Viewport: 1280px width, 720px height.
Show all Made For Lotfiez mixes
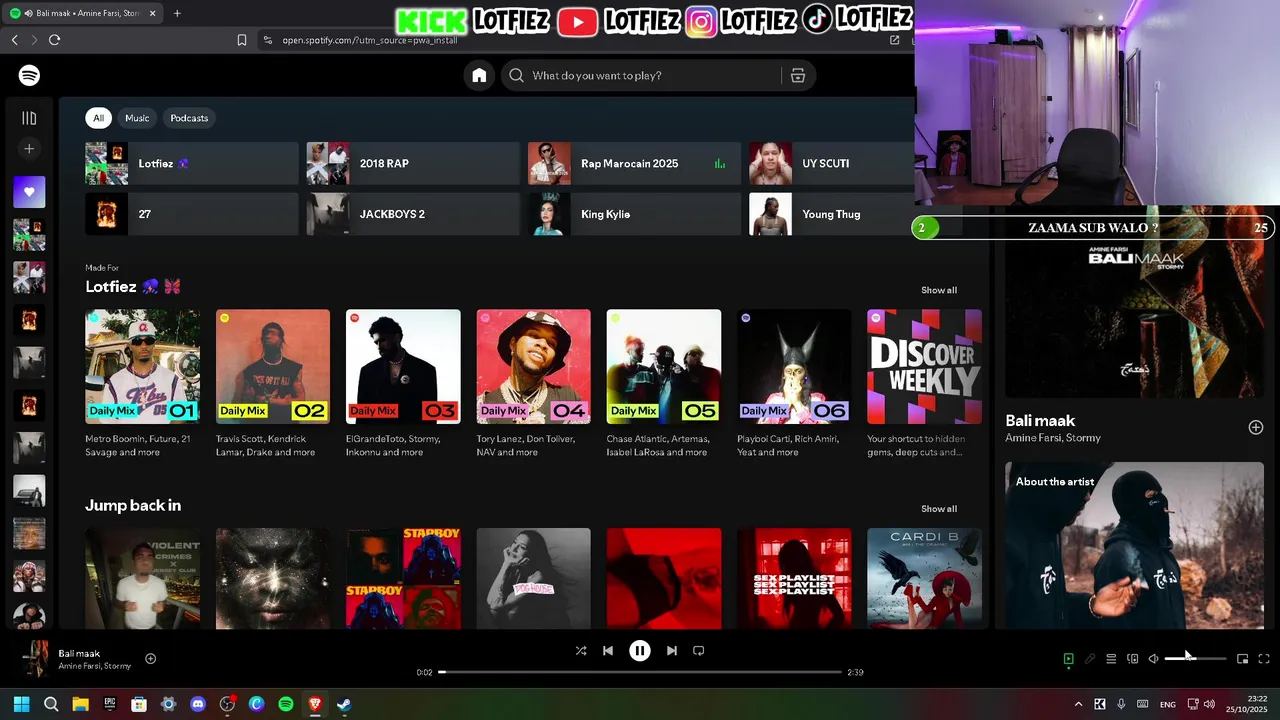939,290
